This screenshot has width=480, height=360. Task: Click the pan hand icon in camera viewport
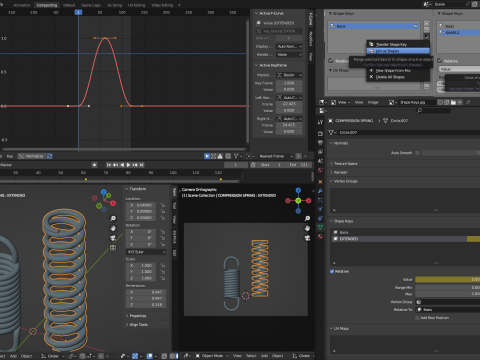[307, 228]
